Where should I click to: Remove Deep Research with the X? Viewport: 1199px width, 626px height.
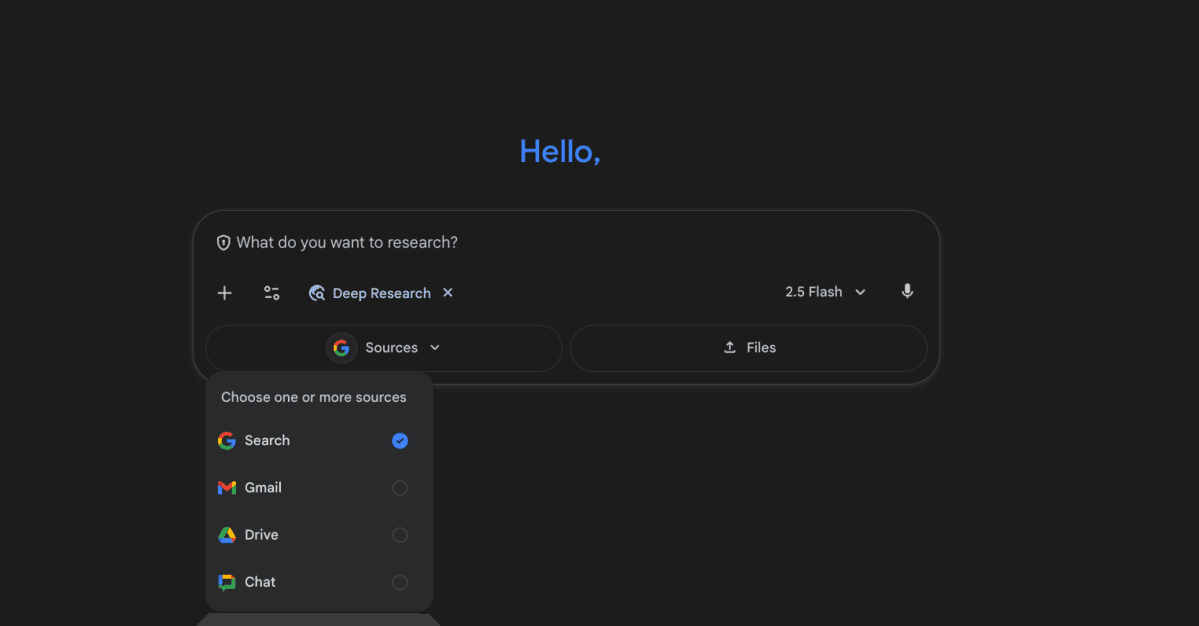coord(448,293)
